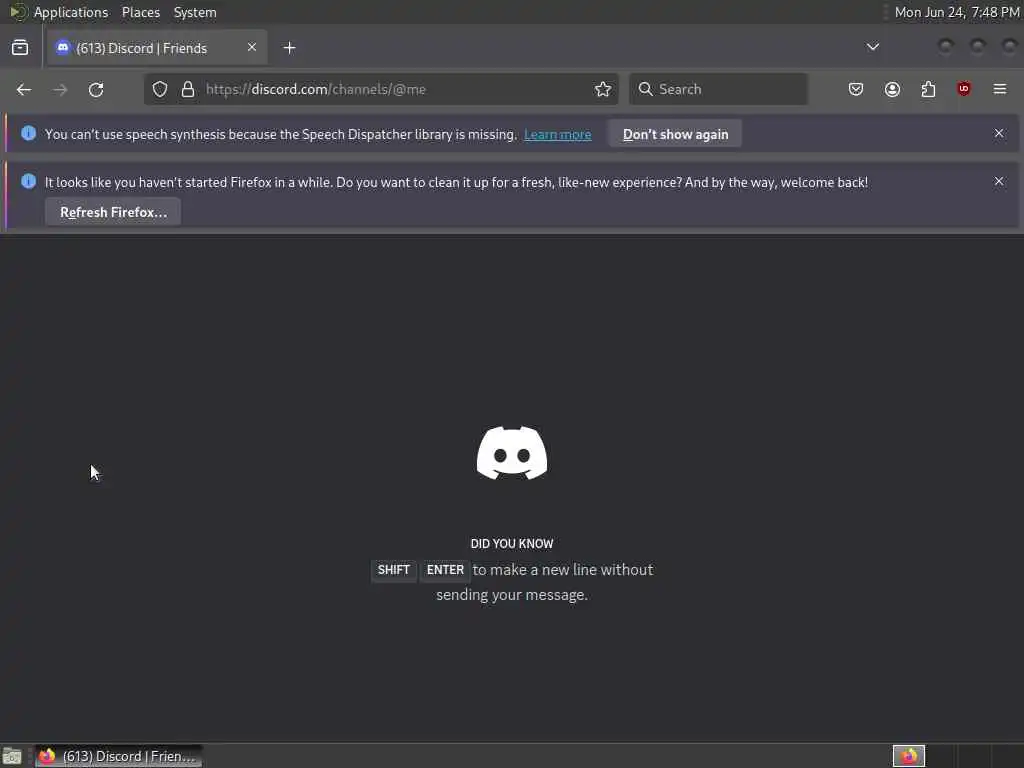The image size is (1024, 768).
Task: Switch to the Discord Friends tab
Action: [x=157, y=48]
